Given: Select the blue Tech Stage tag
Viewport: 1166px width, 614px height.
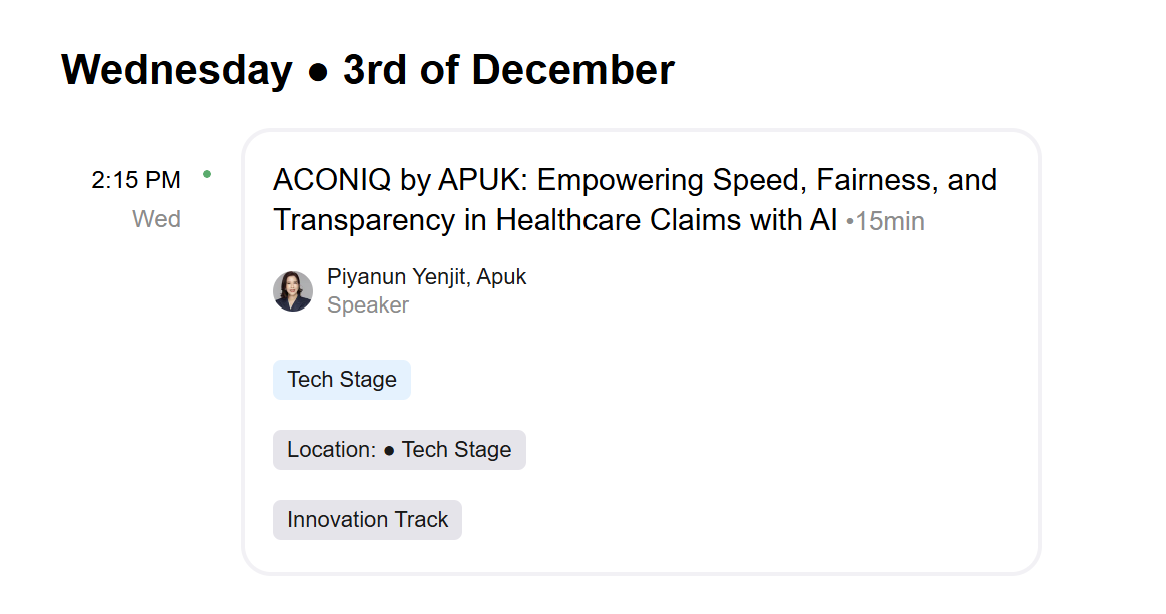Looking at the screenshot, I should (x=341, y=380).
